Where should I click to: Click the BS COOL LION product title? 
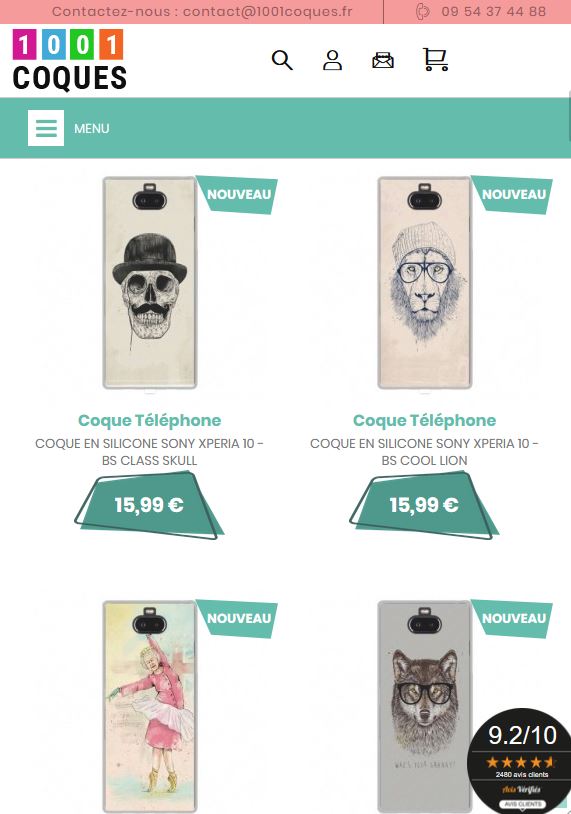(425, 452)
